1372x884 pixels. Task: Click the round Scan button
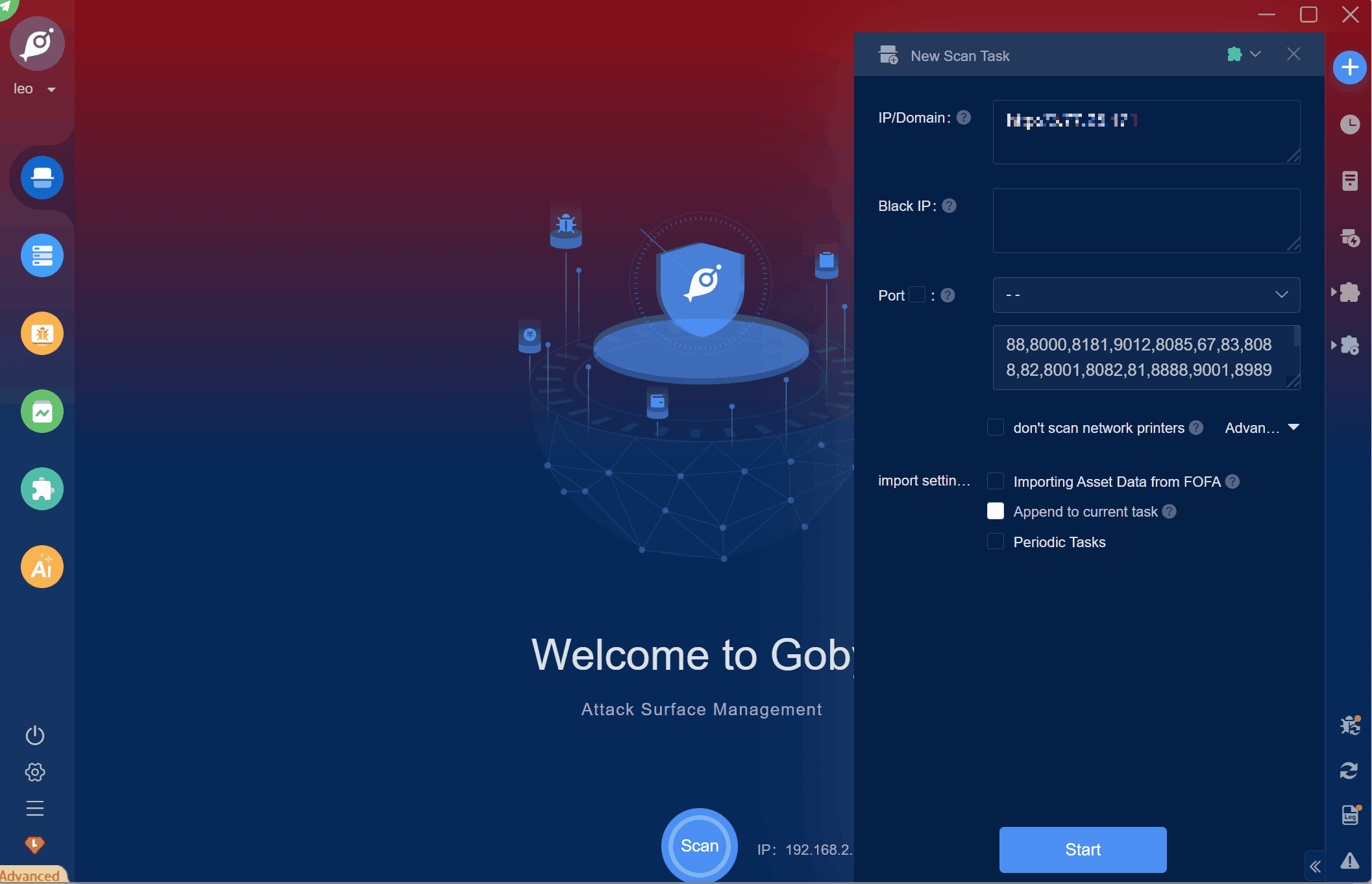pos(699,846)
